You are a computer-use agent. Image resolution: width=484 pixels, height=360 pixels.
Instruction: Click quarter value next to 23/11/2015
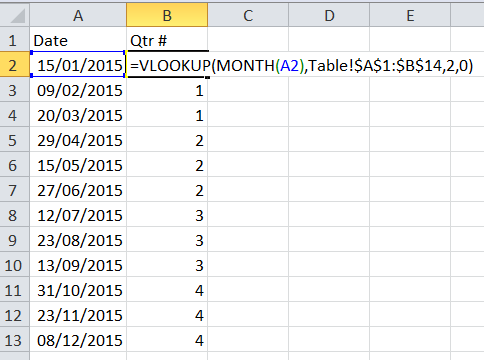click(x=167, y=315)
